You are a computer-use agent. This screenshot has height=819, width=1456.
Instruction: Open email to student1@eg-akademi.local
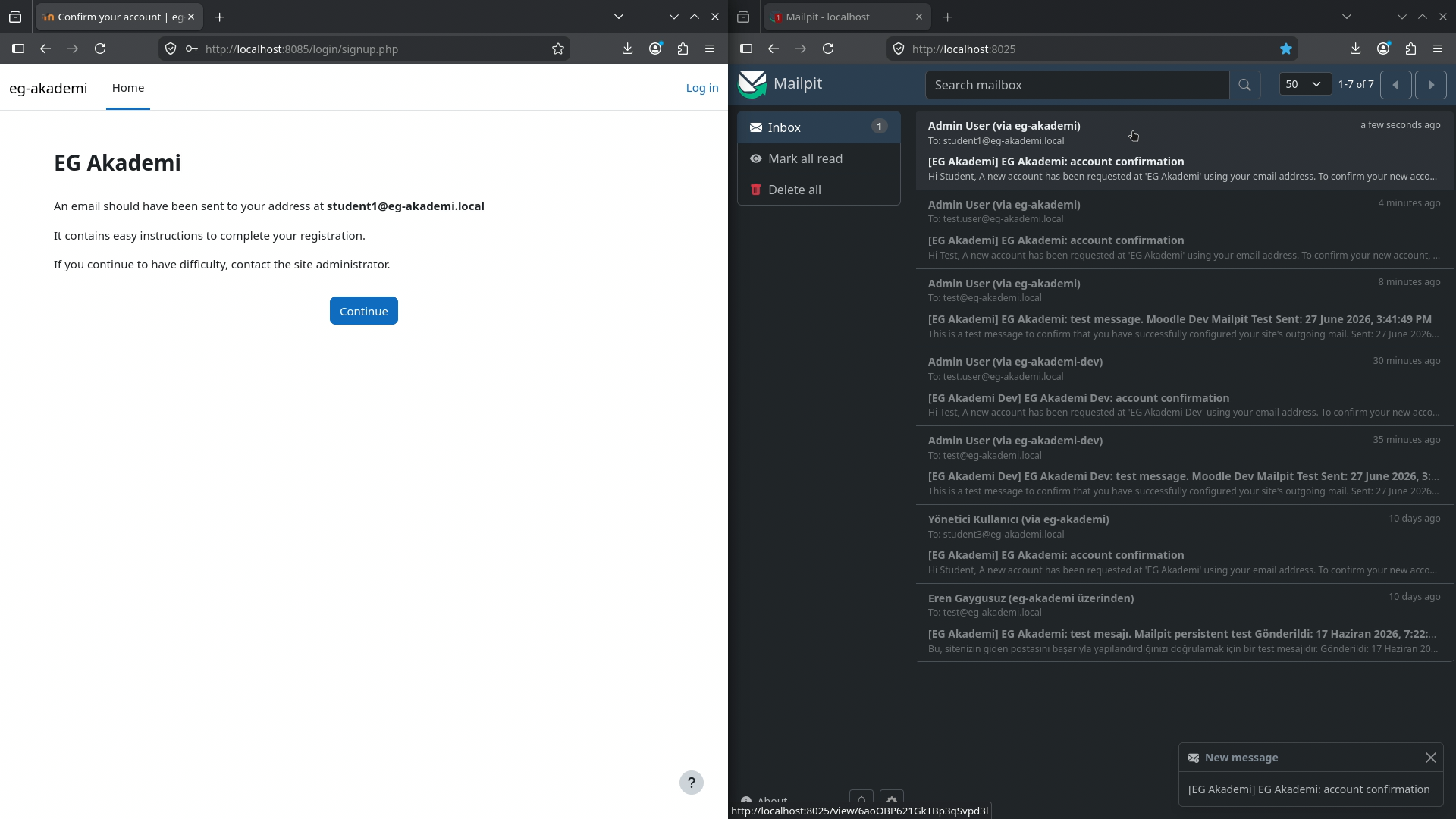1185,150
